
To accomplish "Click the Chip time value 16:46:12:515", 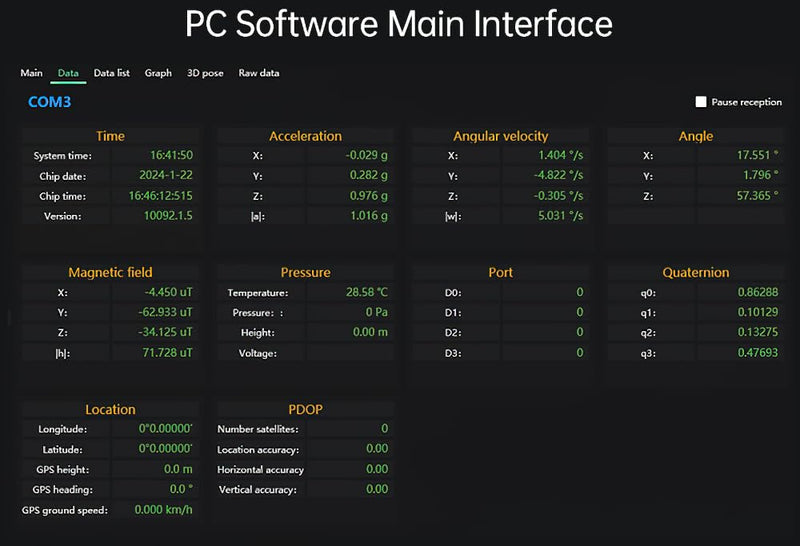I will [x=161, y=195].
